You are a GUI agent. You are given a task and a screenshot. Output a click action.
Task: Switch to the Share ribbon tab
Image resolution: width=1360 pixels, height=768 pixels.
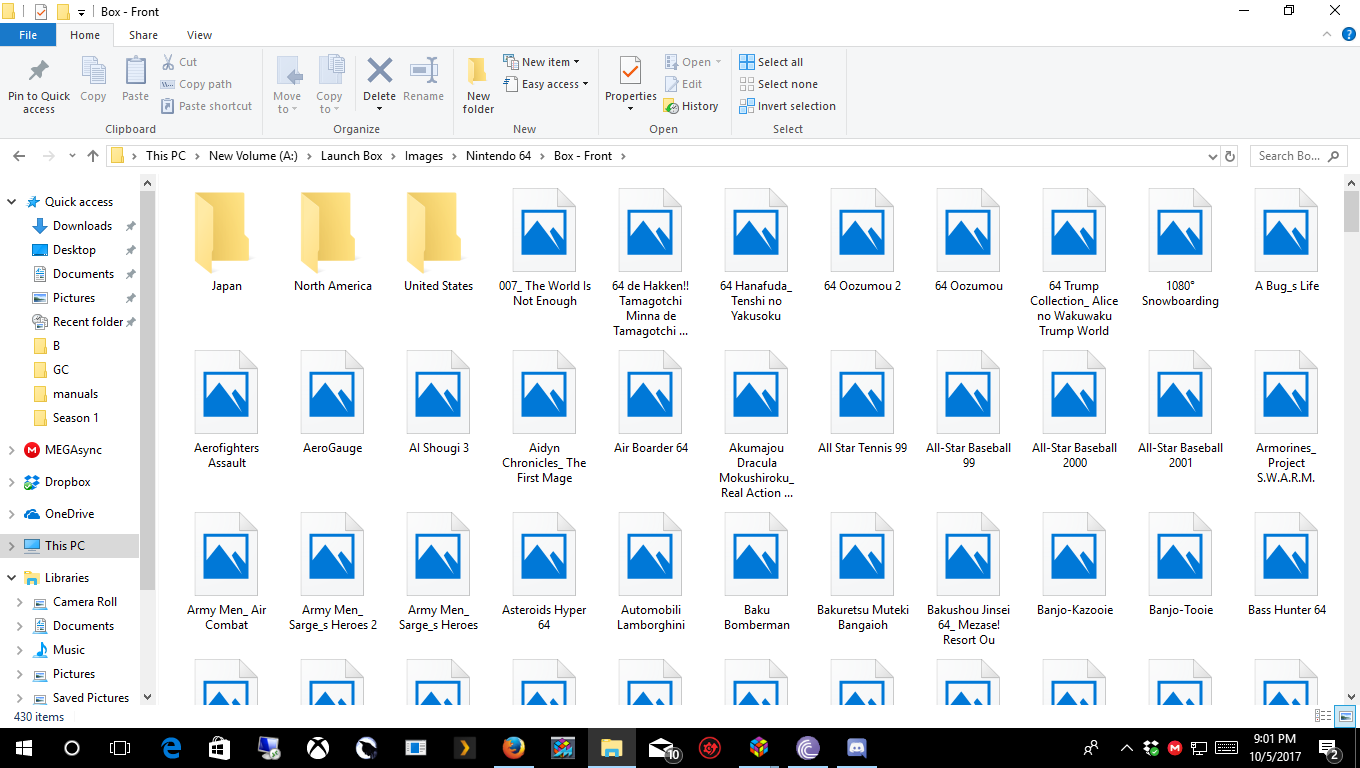pos(143,35)
